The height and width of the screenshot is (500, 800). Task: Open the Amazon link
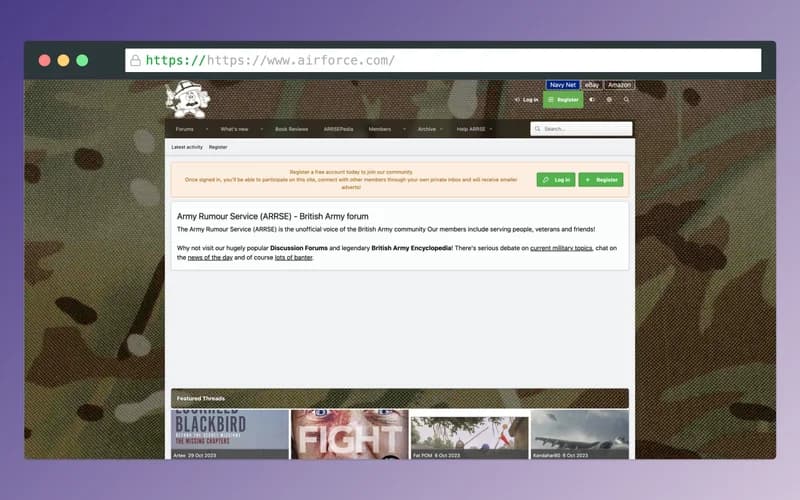[619, 85]
